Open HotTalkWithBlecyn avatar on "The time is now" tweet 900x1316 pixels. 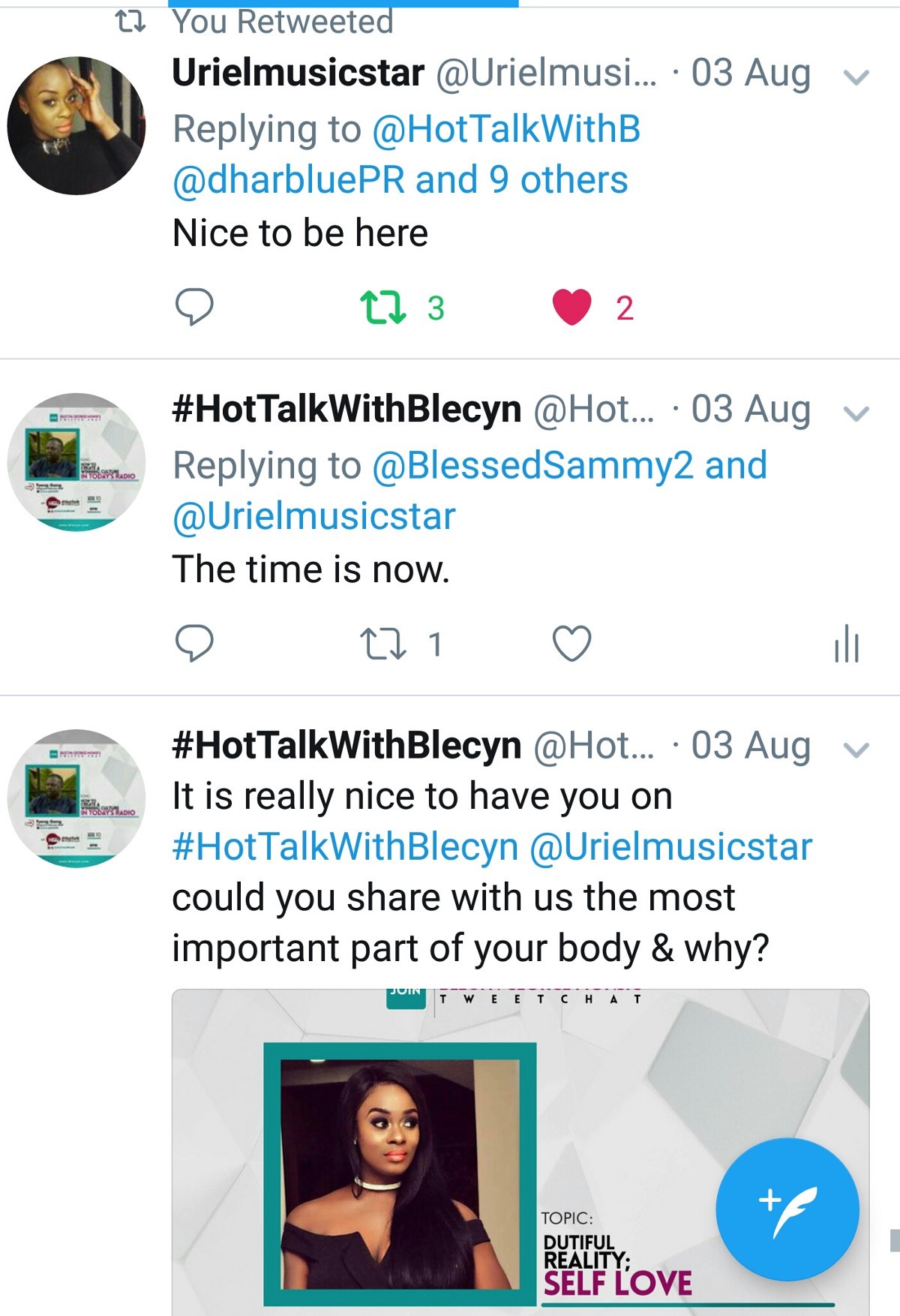point(76,461)
